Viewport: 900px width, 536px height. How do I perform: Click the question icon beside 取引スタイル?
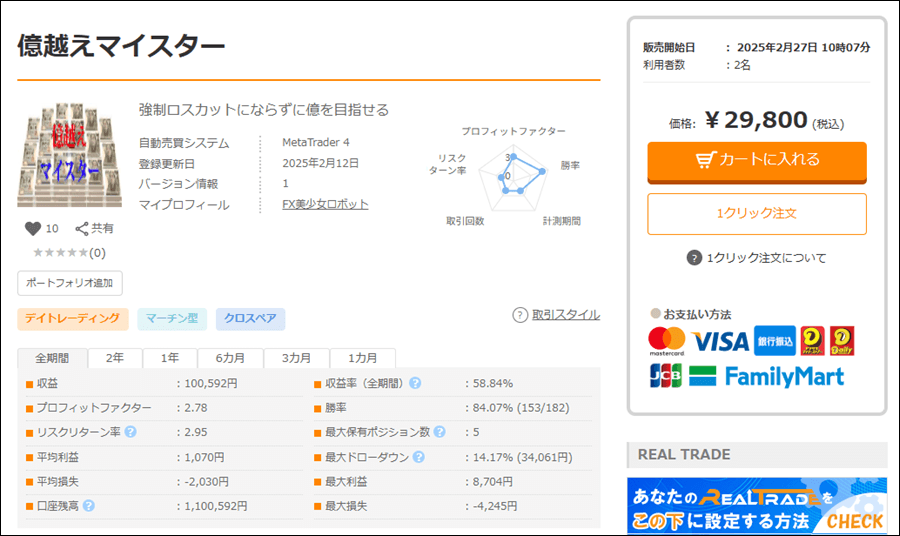(520, 315)
